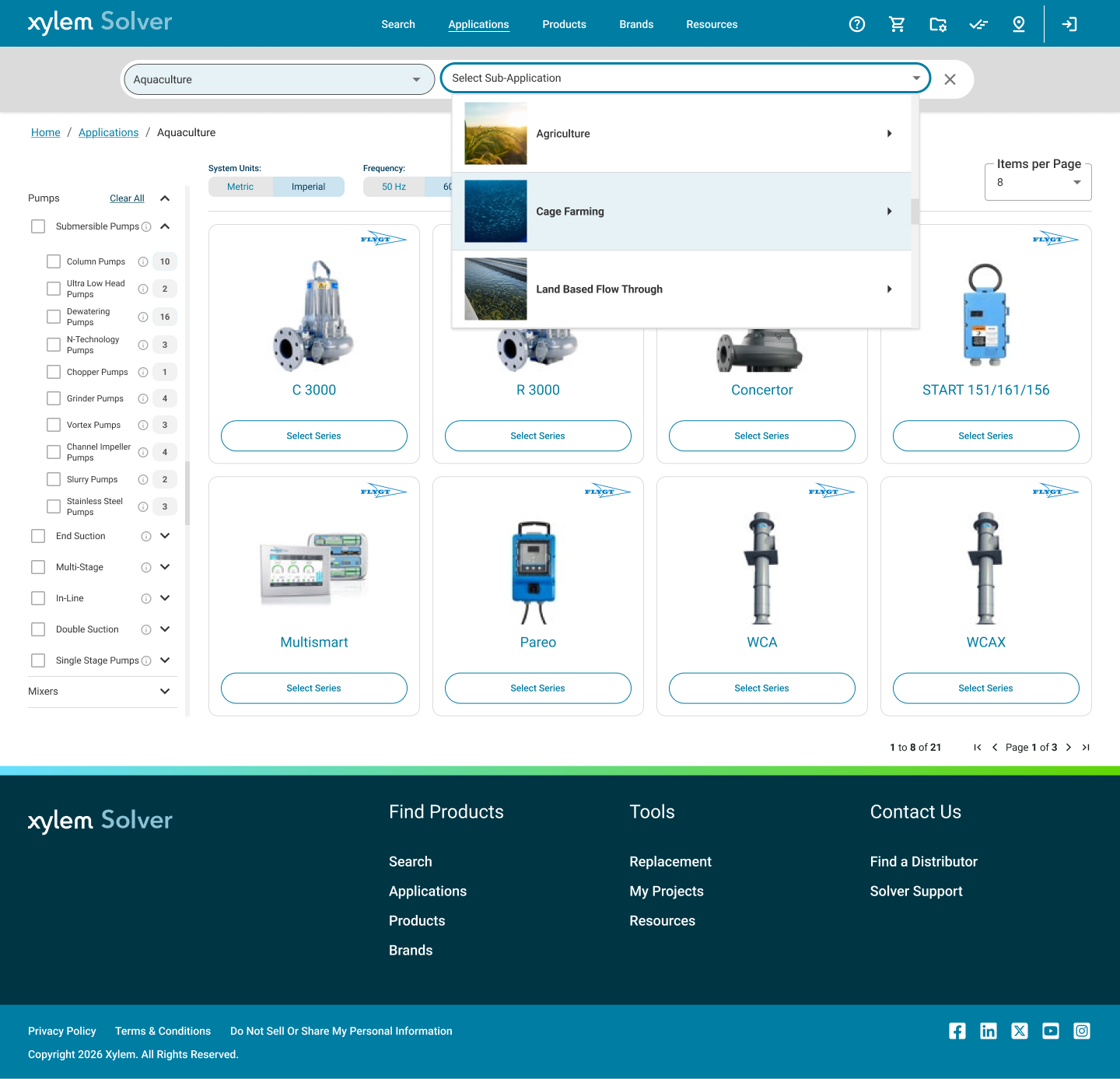Open Xylem's Facebook page from the footer
The width and height of the screenshot is (1120, 1079).
coord(957,1031)
